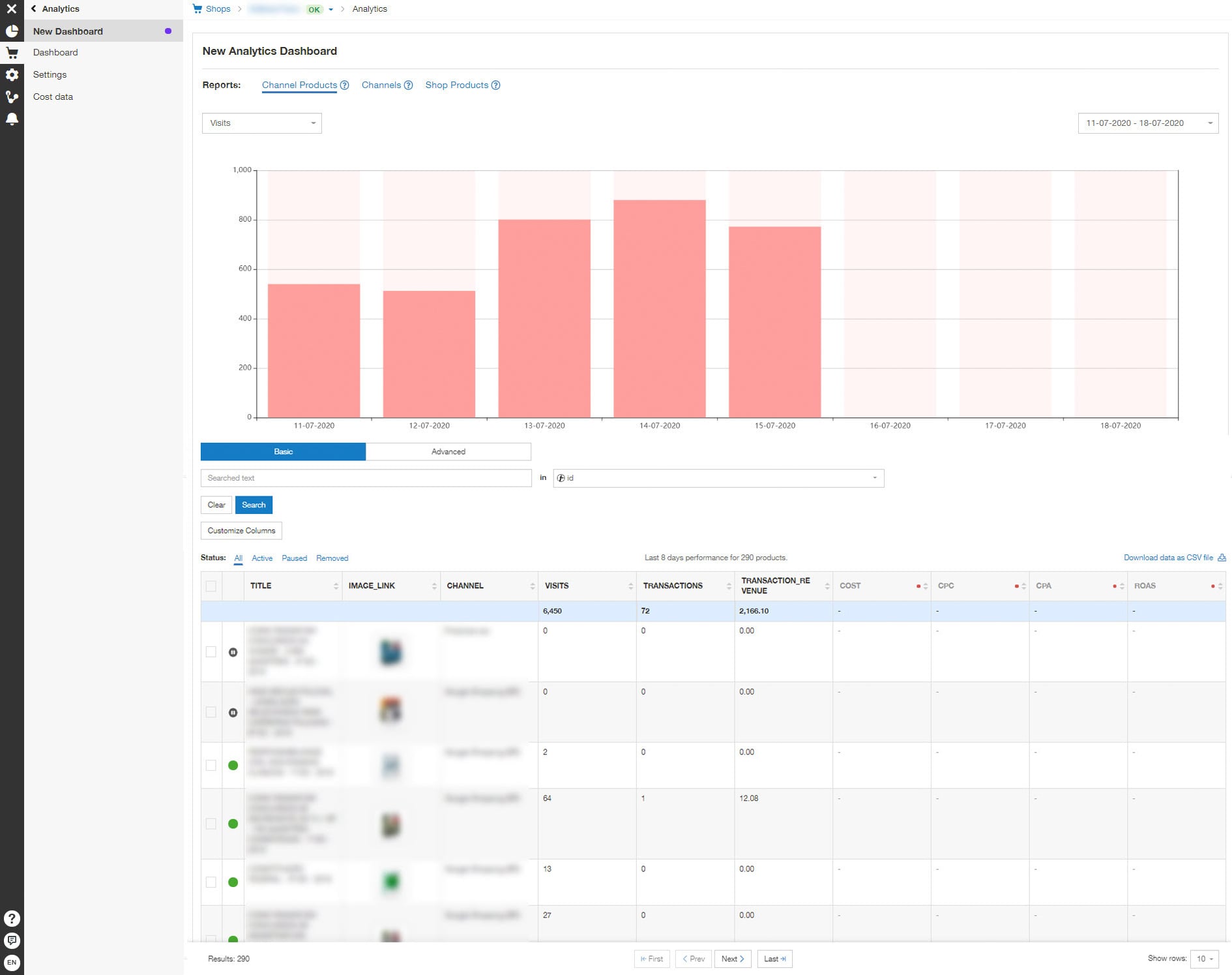Focus the Searched text input
The height and width of the screenshot is (975, 1232).
pyautogui.click(x=366, y=478)
